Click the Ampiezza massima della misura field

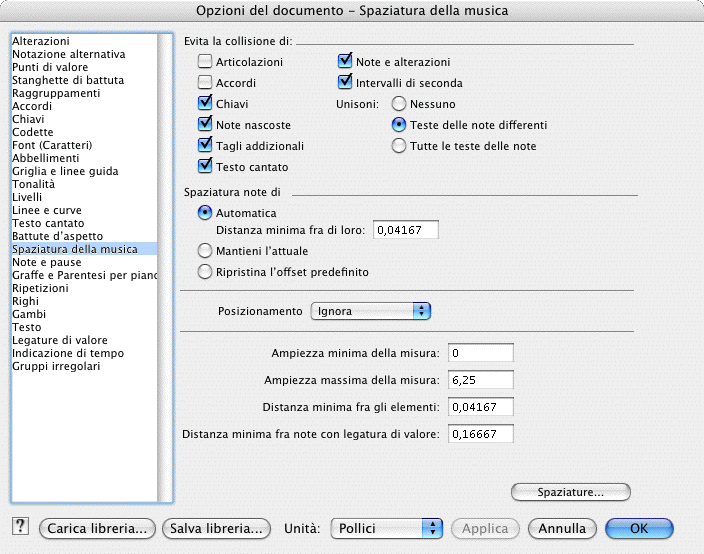(480, 381)
